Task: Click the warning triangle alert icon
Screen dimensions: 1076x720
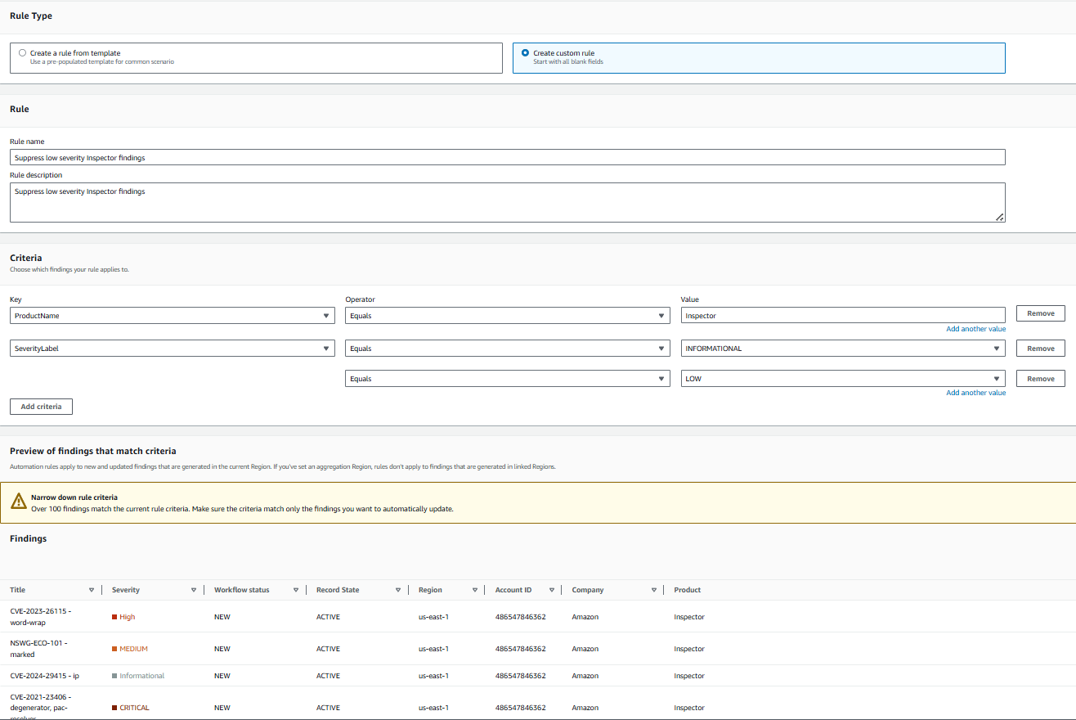Action: 19,502
